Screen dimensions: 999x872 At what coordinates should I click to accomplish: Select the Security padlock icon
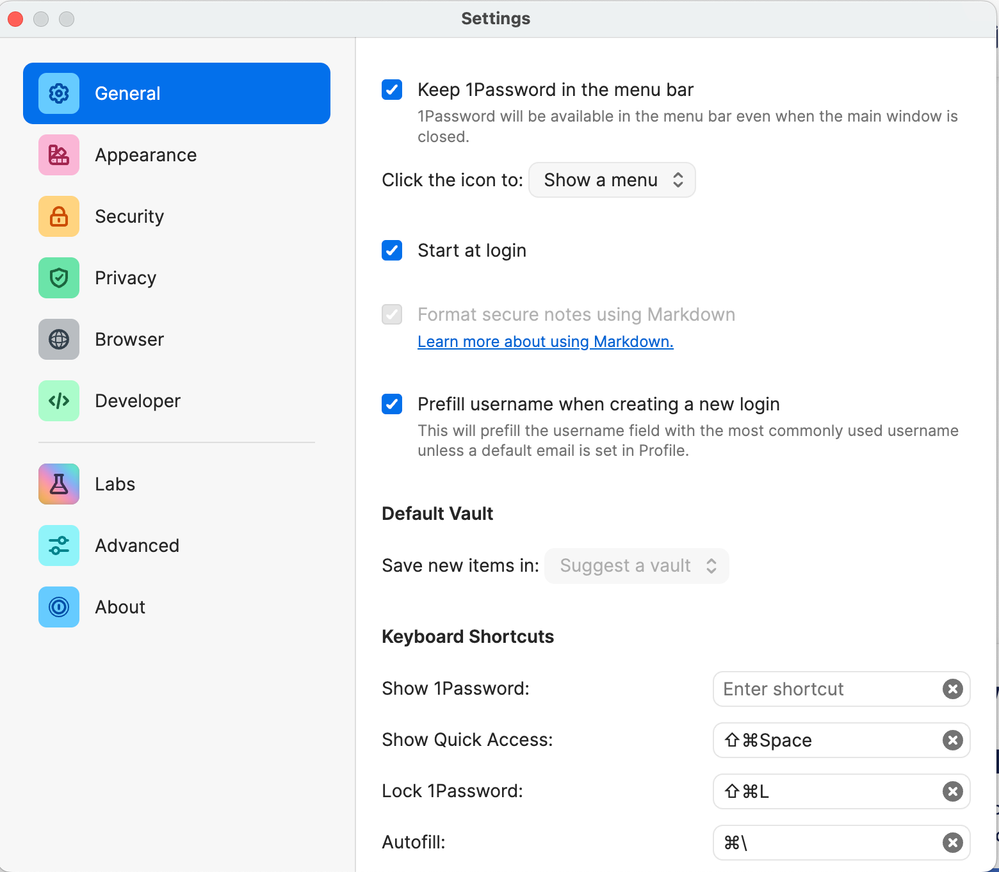point(59,217)
